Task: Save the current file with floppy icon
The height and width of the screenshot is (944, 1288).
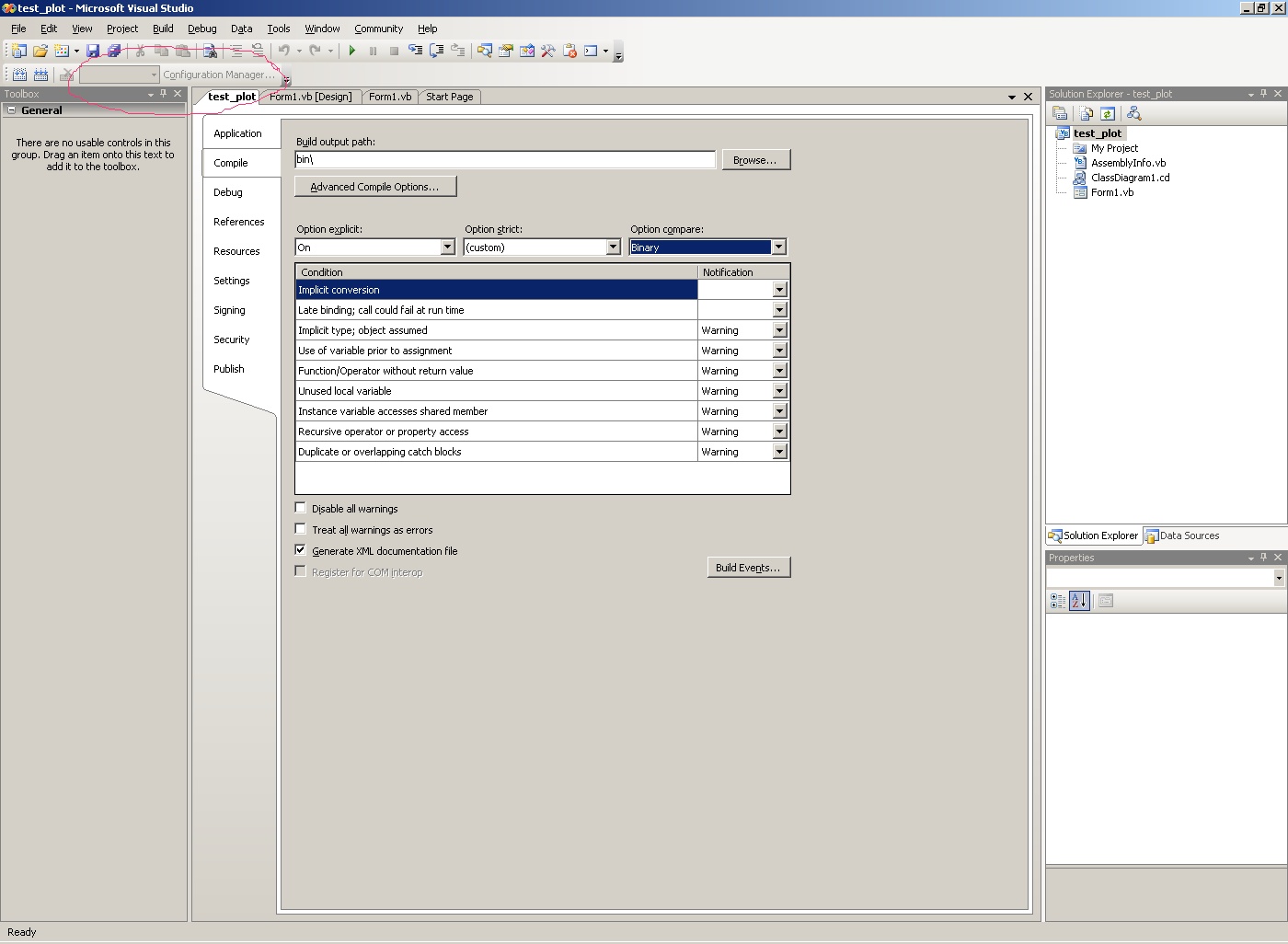Action: (x=93, y=51)
